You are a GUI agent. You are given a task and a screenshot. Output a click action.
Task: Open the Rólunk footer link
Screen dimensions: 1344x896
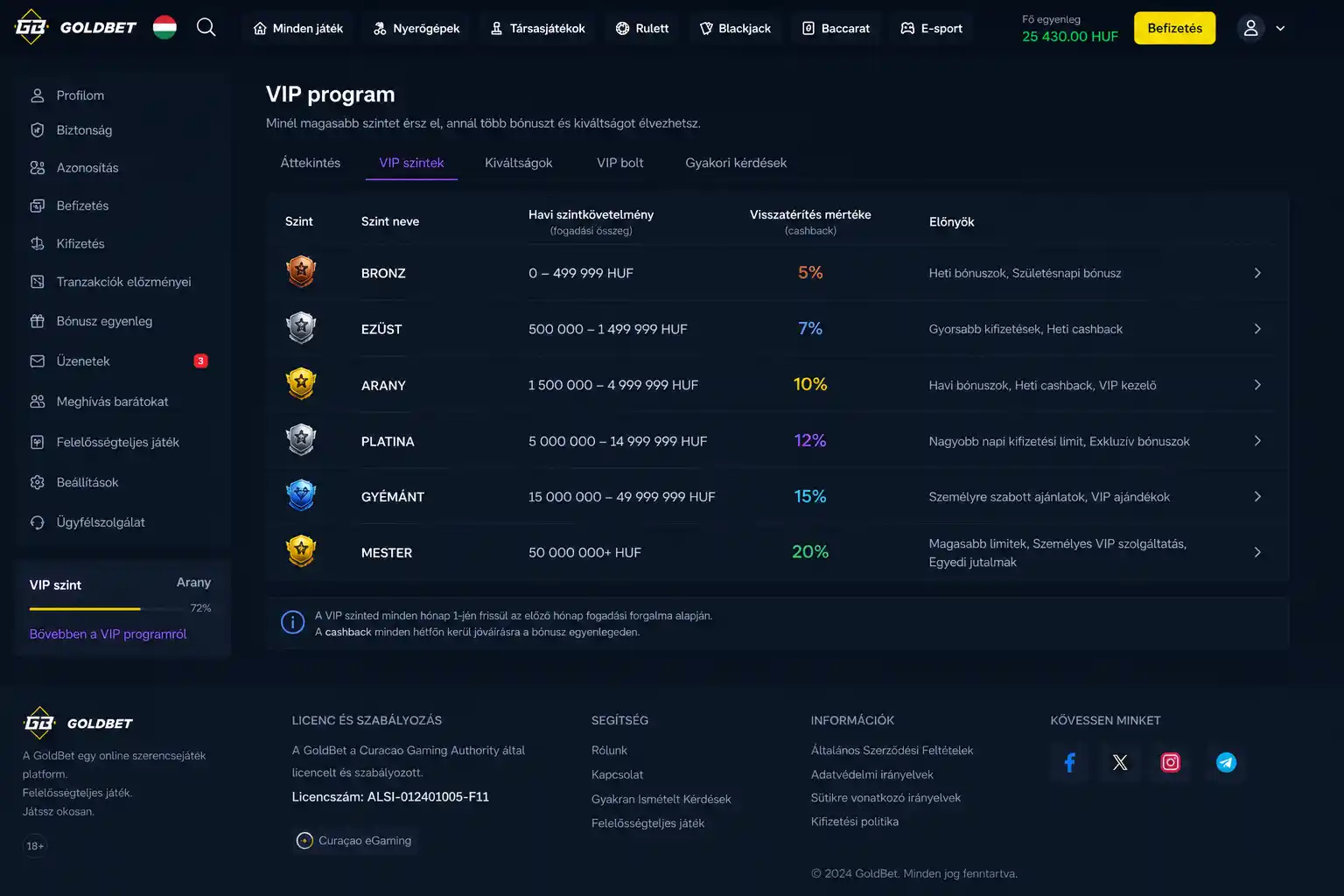[609, 751]
